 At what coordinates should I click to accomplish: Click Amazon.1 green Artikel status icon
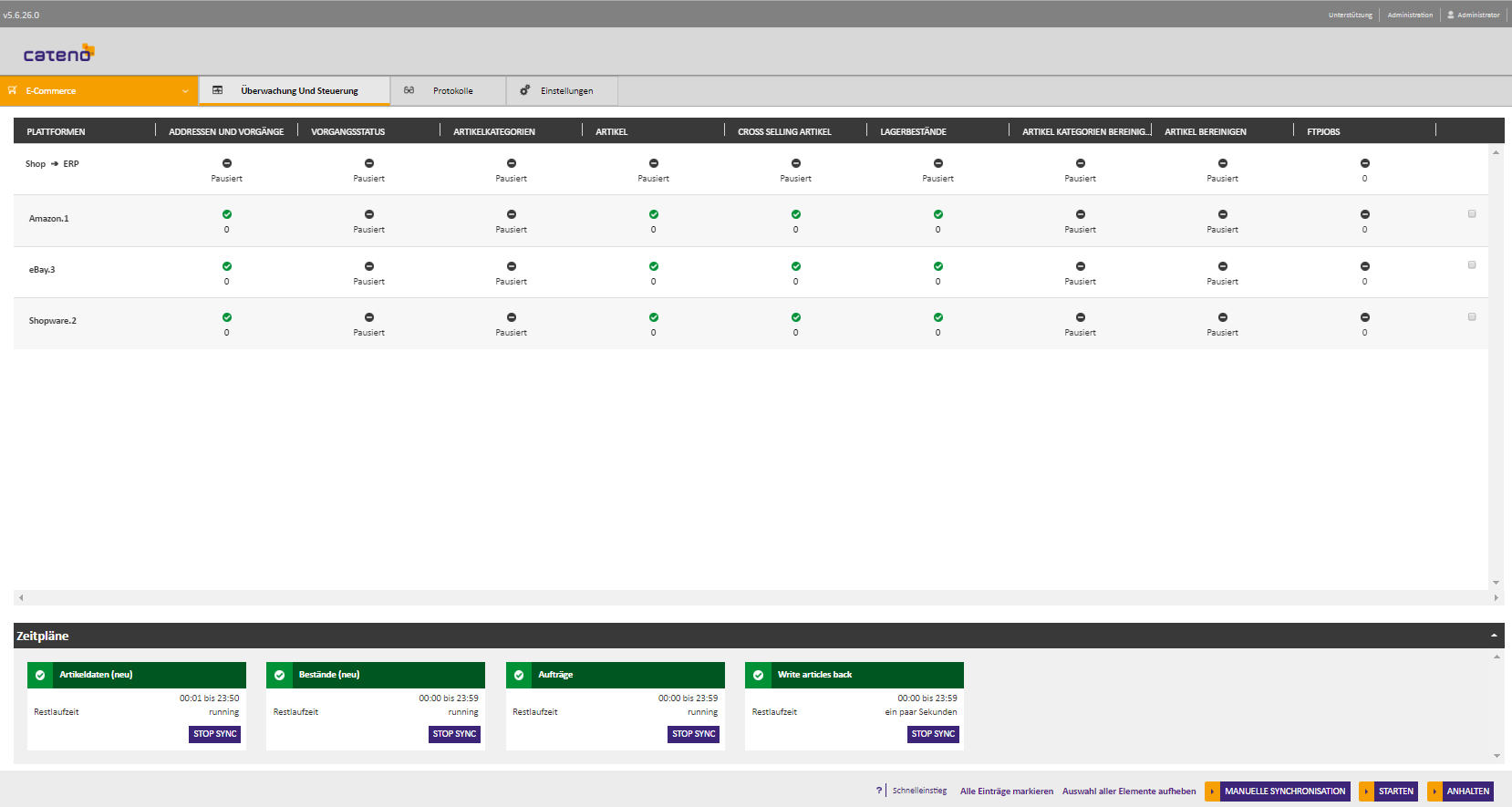(654, 214)
